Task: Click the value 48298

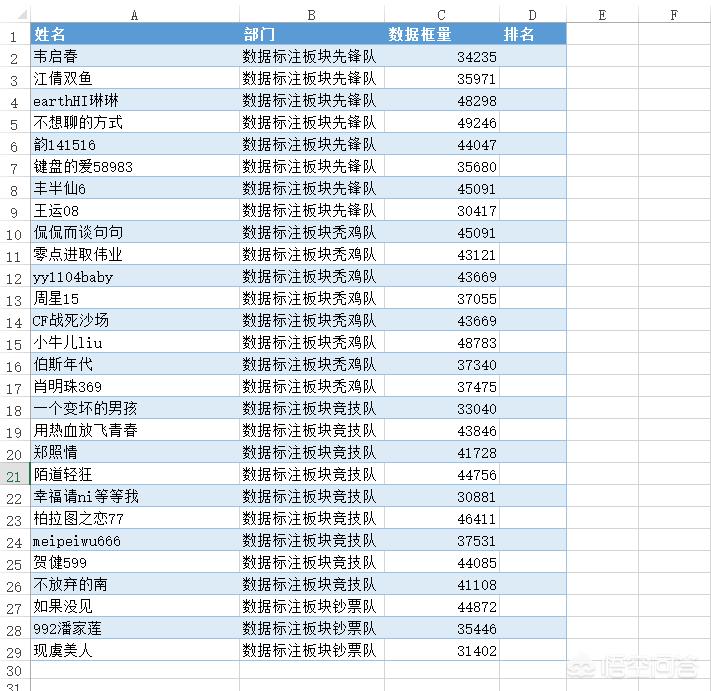Action: pos(477,101)
